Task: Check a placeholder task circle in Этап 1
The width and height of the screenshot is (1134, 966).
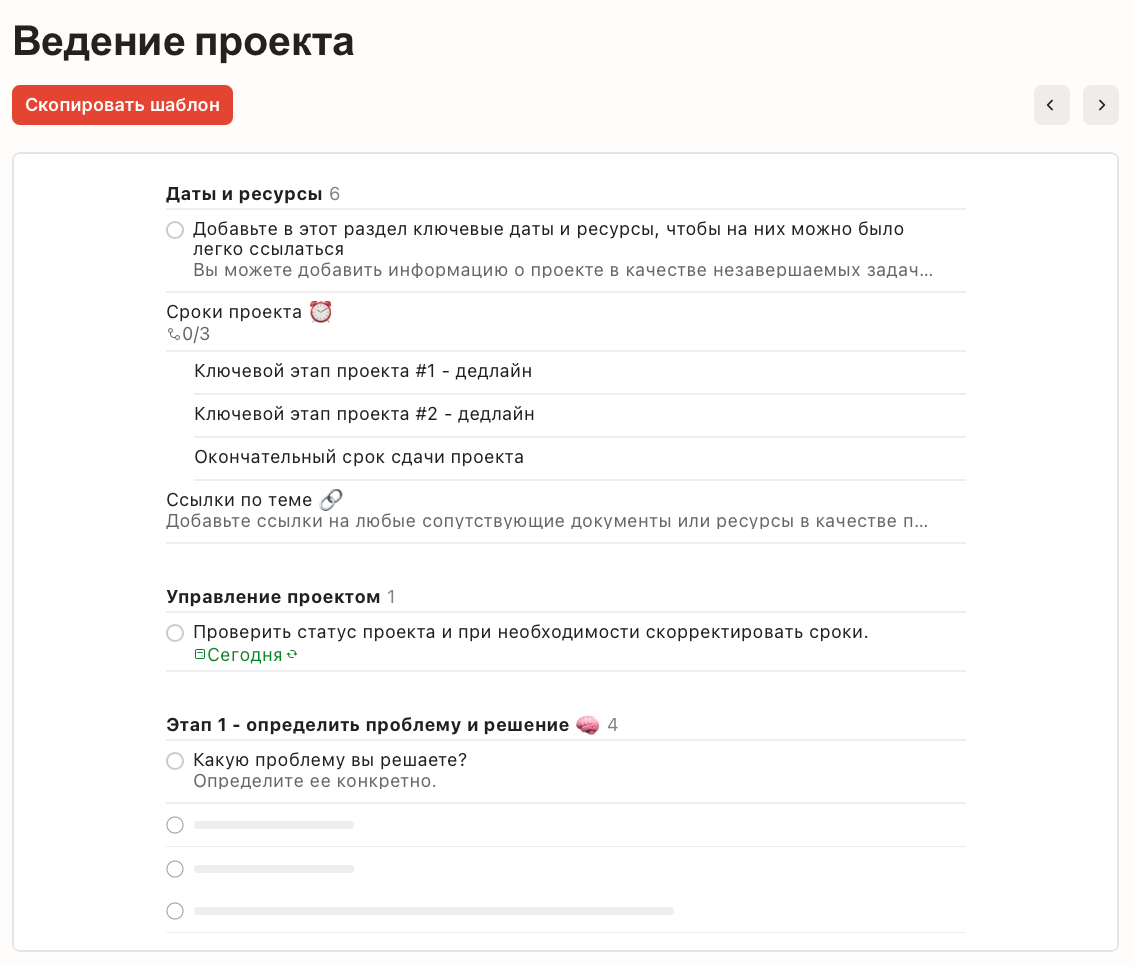Action: tap(175, 825)
